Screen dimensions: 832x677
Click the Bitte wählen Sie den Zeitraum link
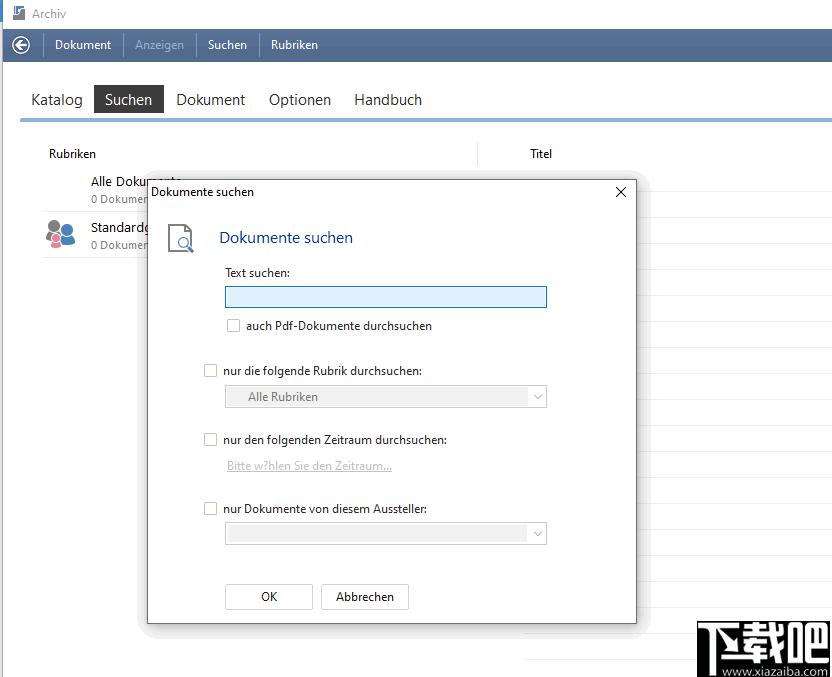point(309,466)
